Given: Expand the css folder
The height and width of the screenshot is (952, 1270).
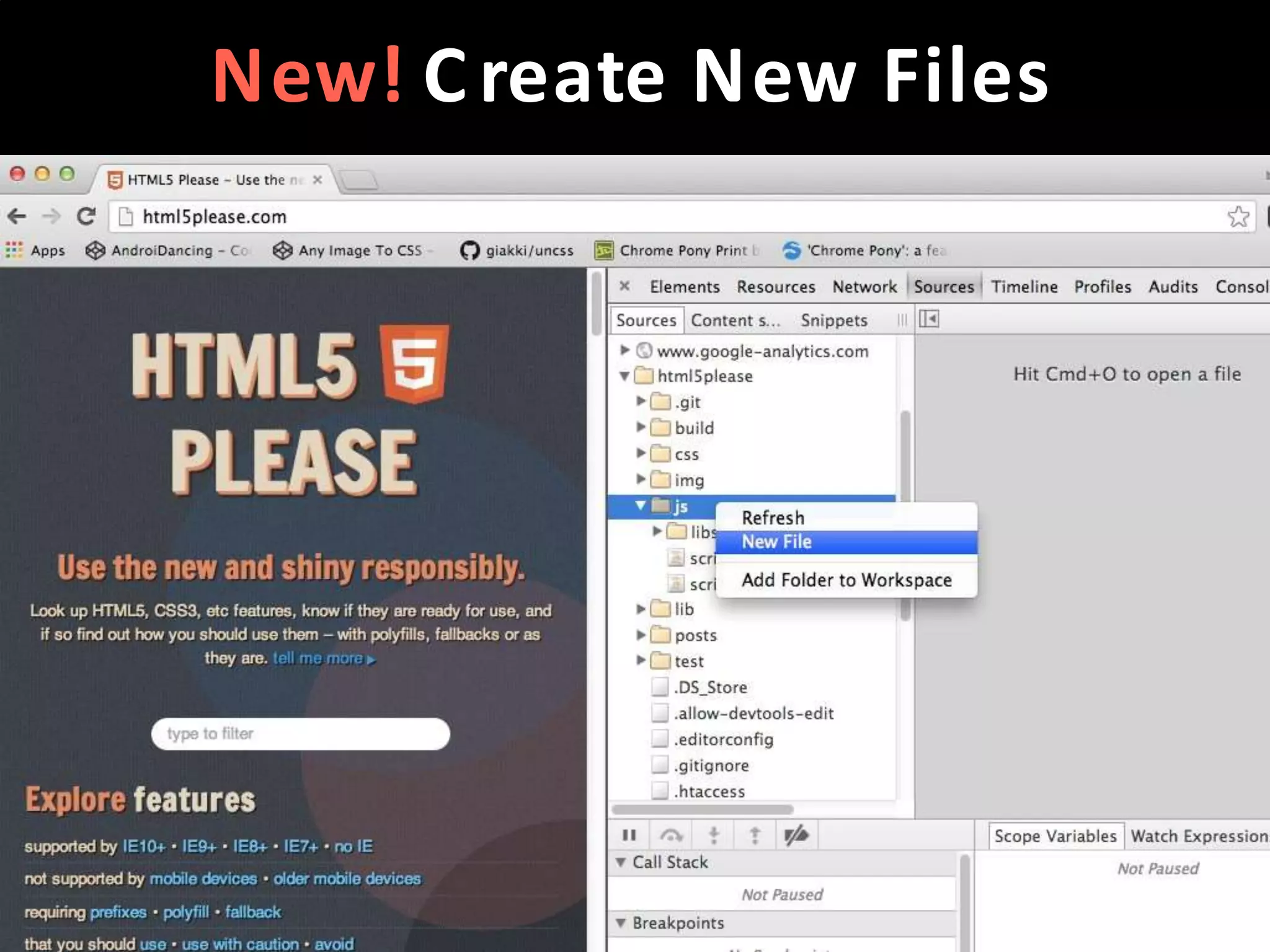Looking at the screenshot, I should 641,454.
